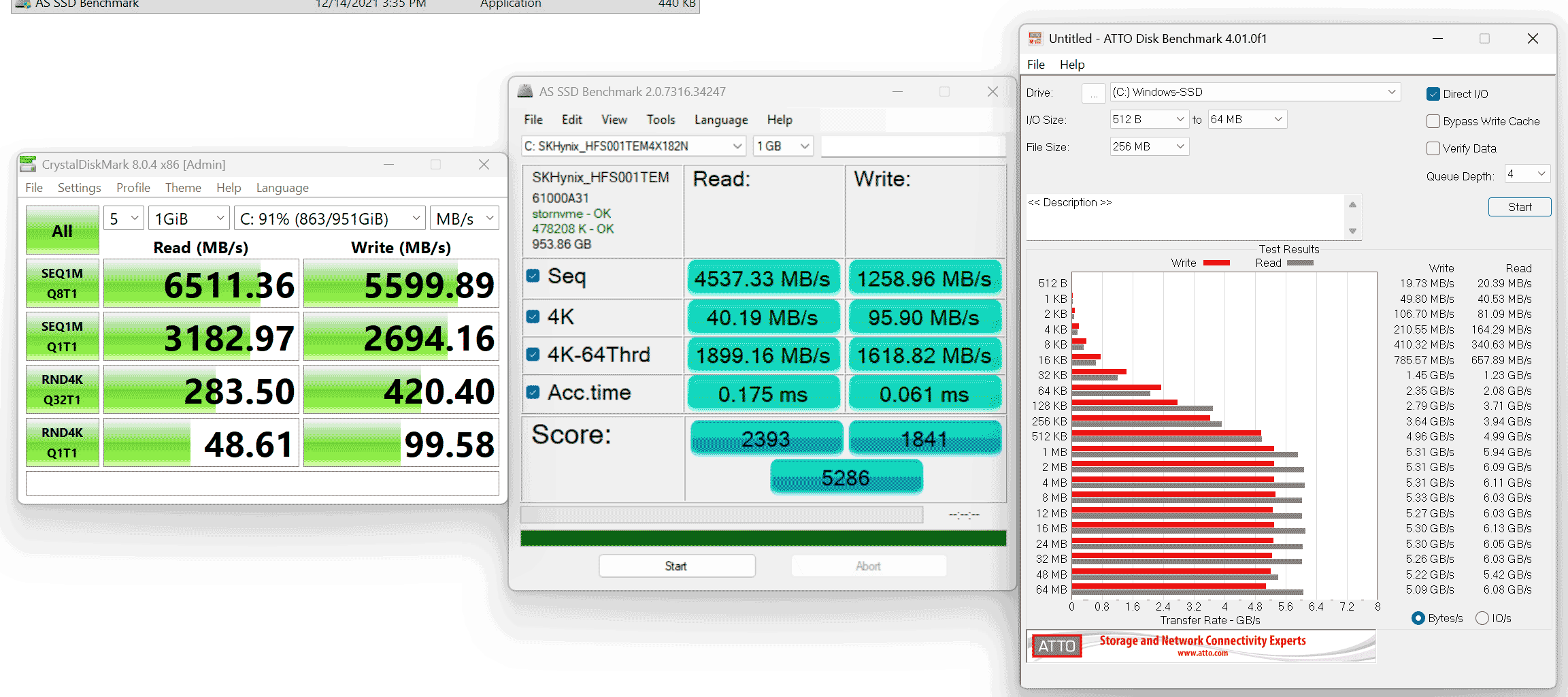Uncheck the Seq test in AS SSD

pos(533,276)
